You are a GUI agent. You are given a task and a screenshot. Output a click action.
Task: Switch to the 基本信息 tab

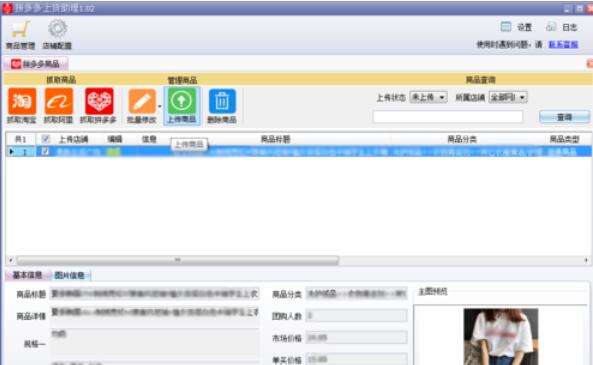27,275
